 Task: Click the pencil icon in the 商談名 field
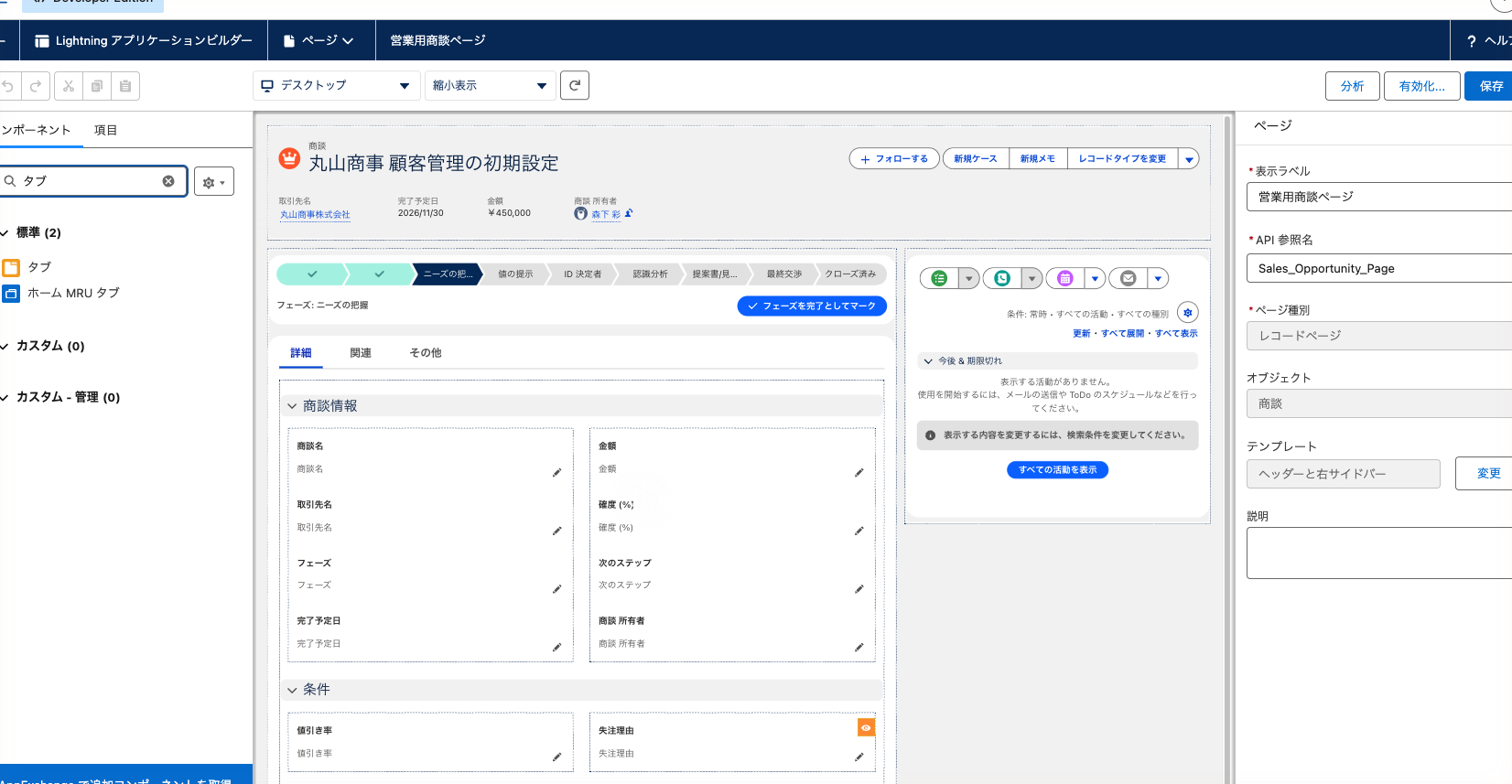click(x=556, y=473)
